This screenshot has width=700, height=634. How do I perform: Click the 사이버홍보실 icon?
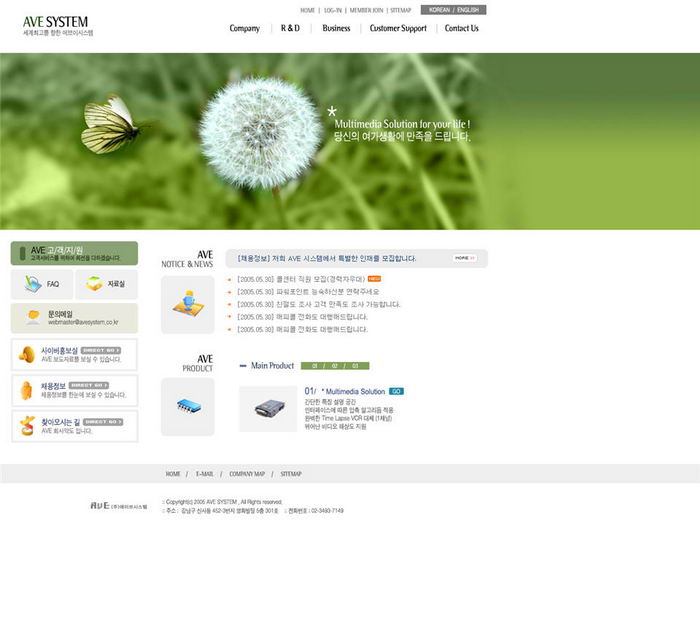pos(27,355)
